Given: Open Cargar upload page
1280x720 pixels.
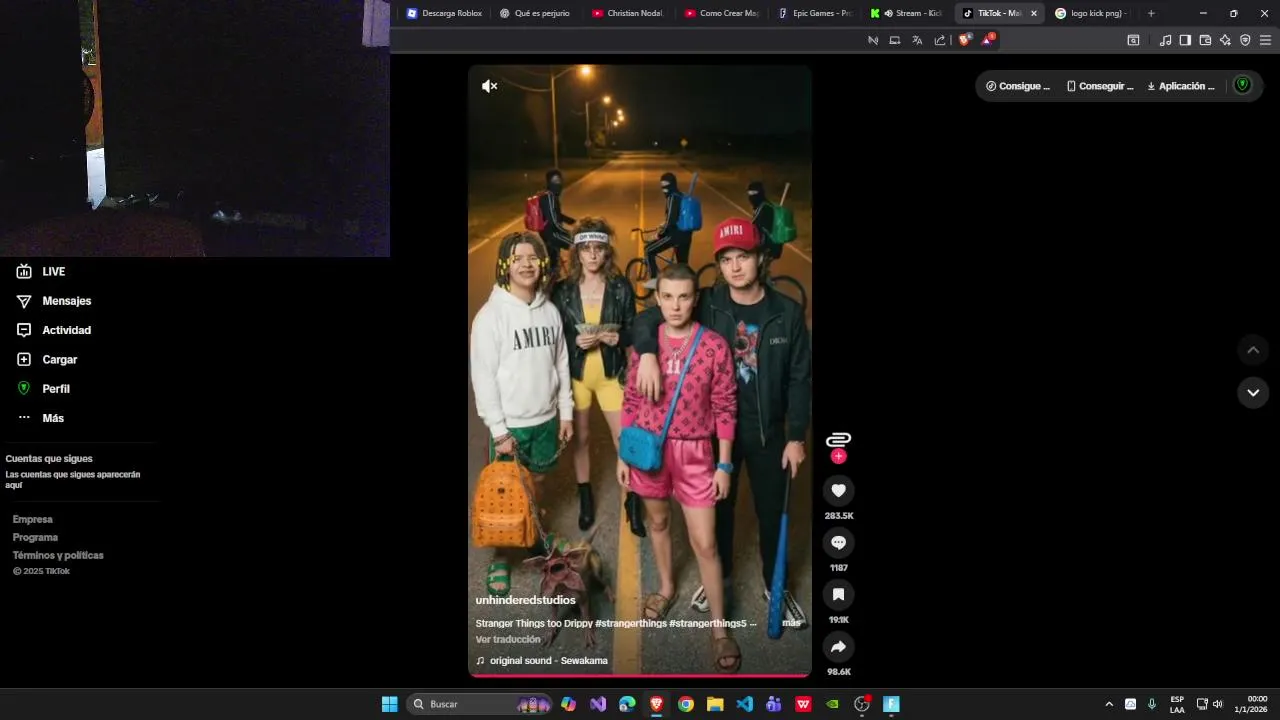Looking at the screenshot, I should click(47, 359).
